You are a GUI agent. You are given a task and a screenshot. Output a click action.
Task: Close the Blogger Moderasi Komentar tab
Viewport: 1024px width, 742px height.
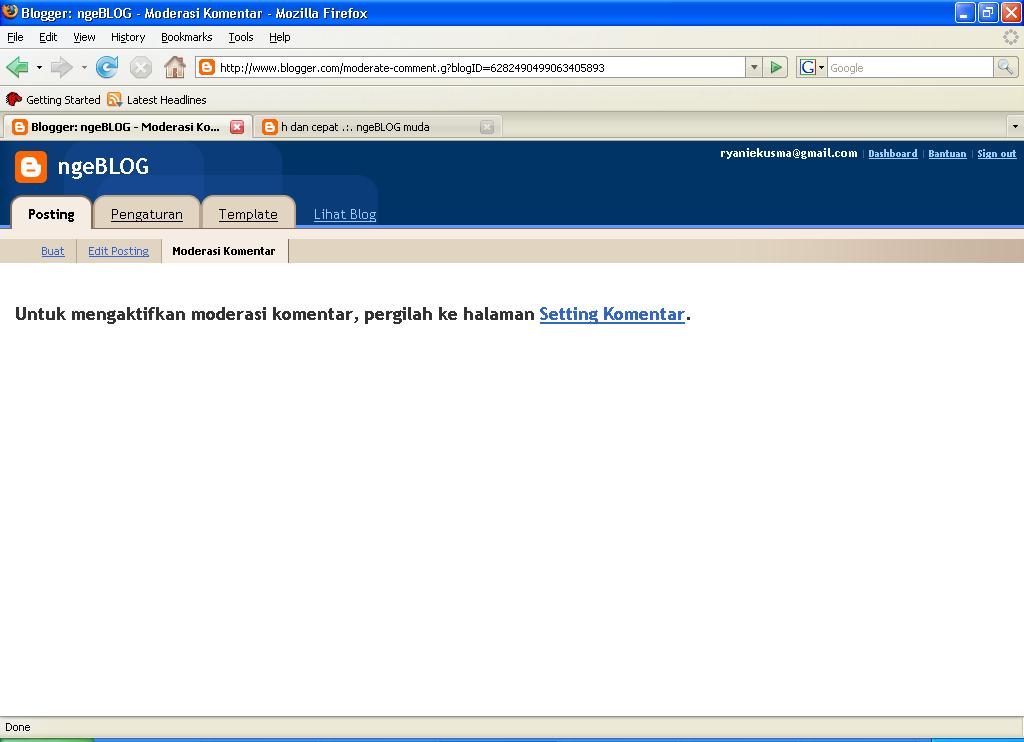(237, 127)
